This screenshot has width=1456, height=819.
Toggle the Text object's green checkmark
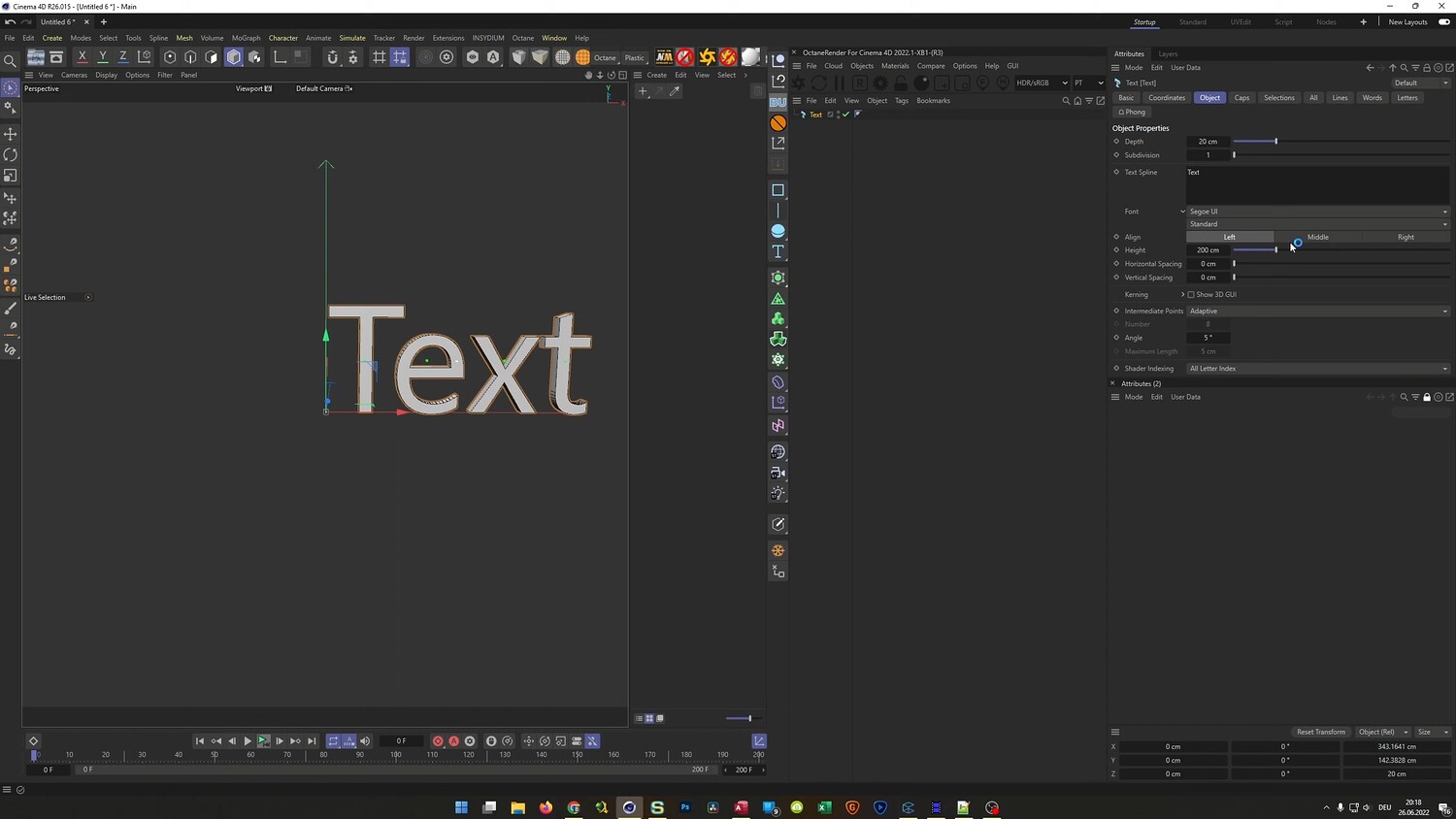click(x=846, y=115)
